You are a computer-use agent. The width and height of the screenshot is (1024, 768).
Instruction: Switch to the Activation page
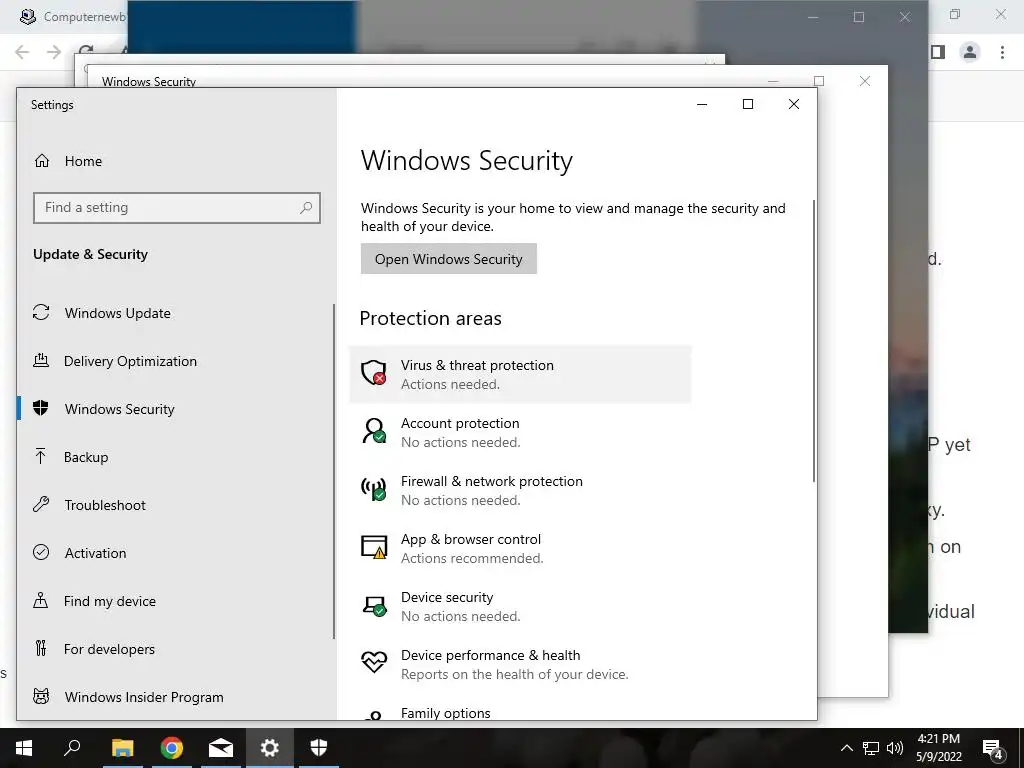point(175,552)
